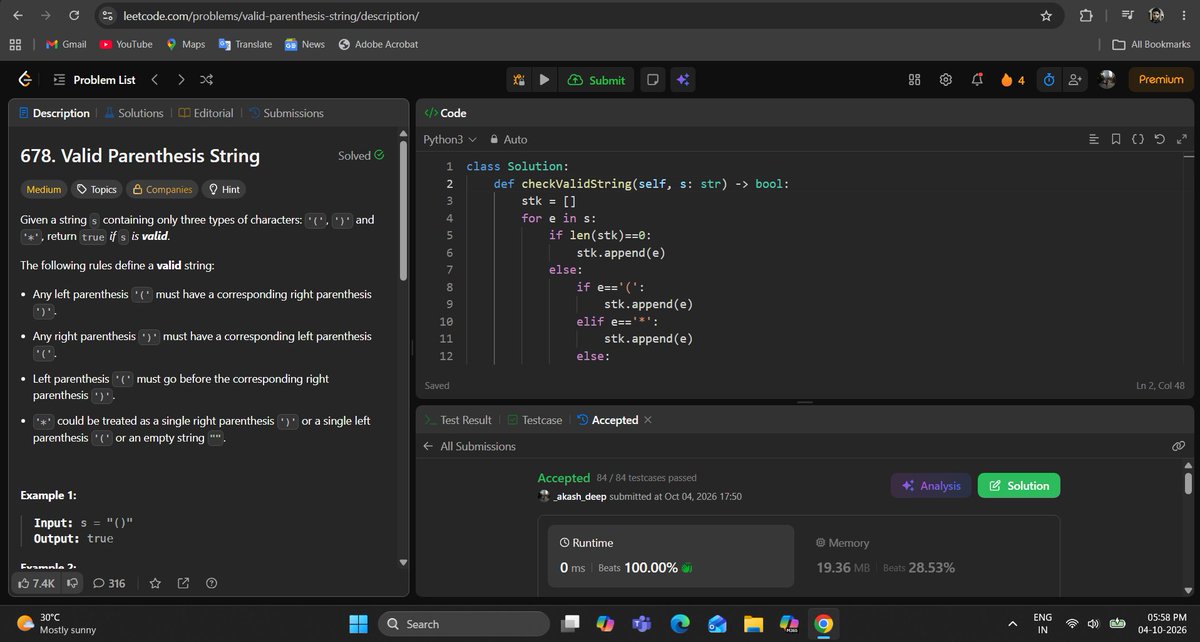The width and height of the screenshot is (1200, 642).
Task: Switch to the Description tab
Action: click(54, 113)
